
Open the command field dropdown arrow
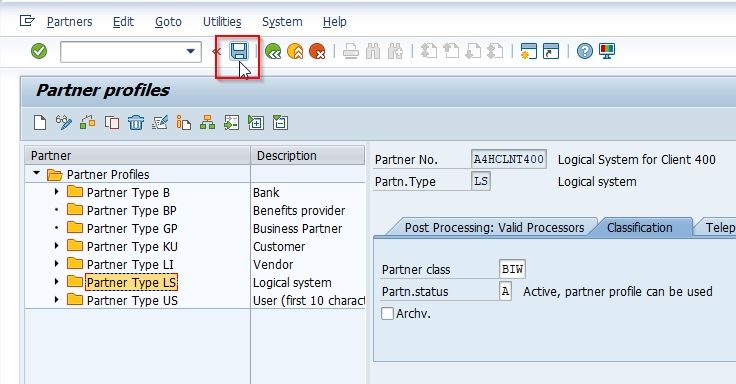[x=191, y=51]
